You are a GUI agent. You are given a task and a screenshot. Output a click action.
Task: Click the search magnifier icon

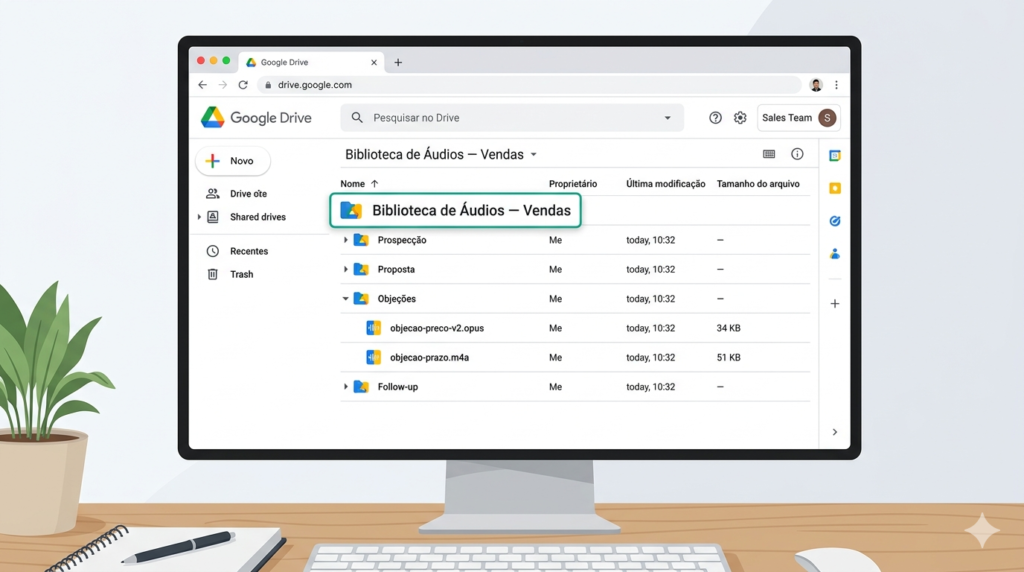click(x=357, y=118)
